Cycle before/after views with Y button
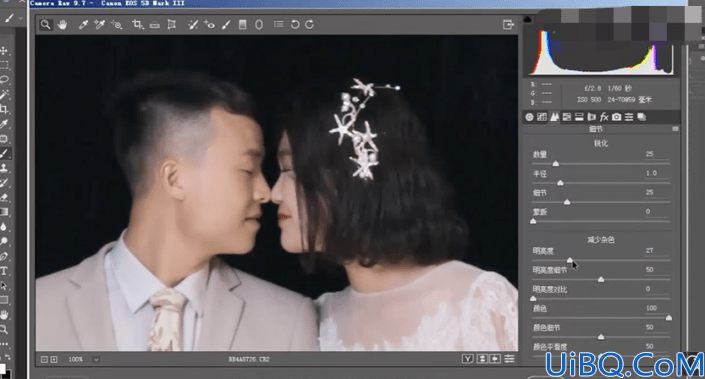Image resolution: width=705 pixels, height=379 pixels. pyautogui.click(x=468, y=359)
